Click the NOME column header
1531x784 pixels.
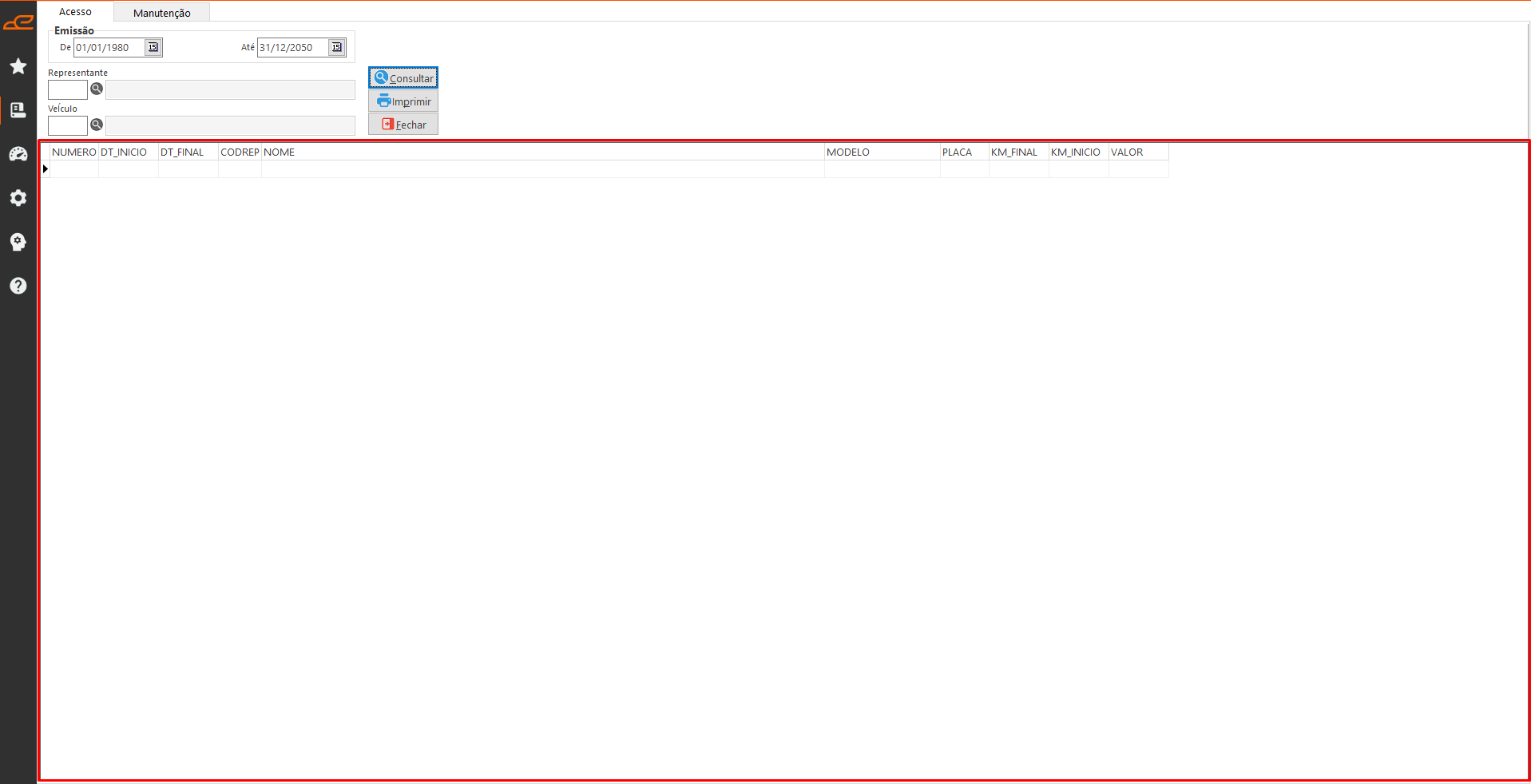tap(542, 152)
